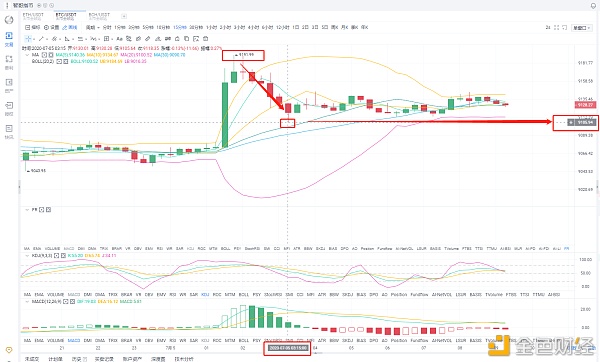600x362 pixels.
Task: Switch to the ETH/USDT tab
Action: [33, 16]
